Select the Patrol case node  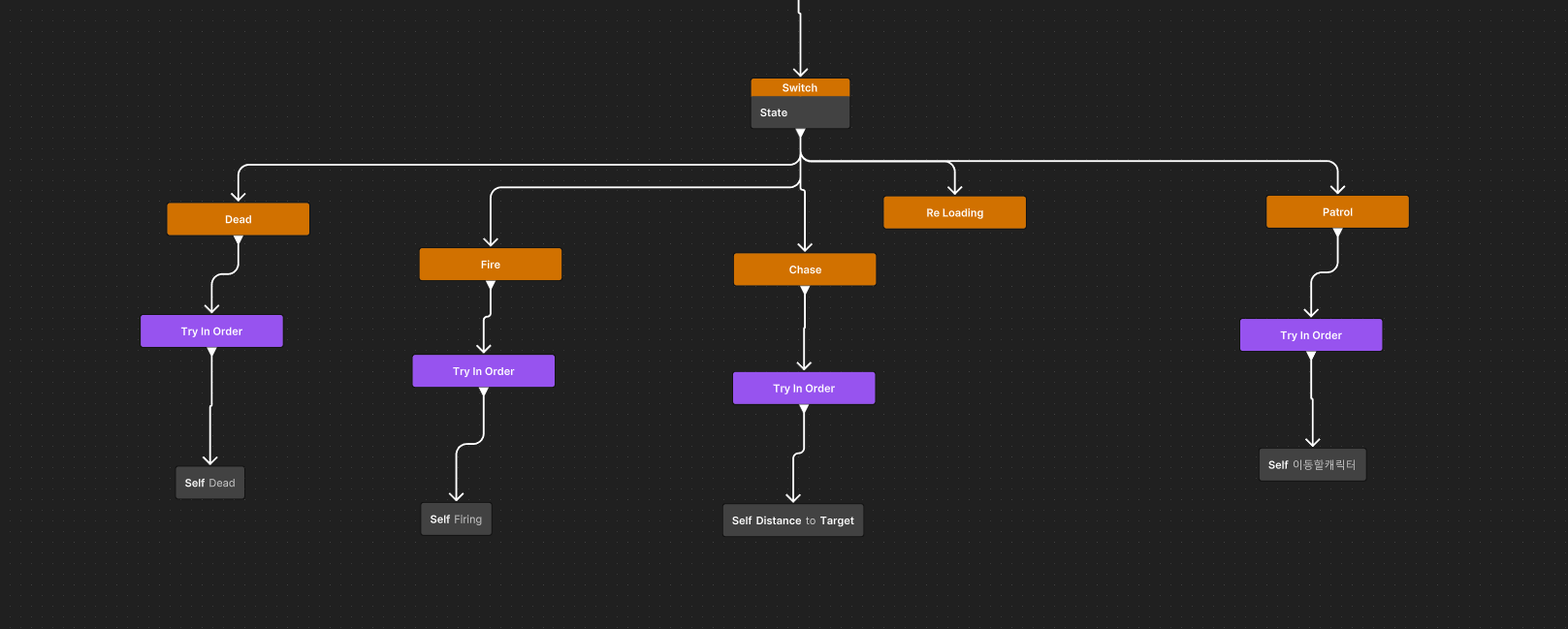pos(1337,212)
